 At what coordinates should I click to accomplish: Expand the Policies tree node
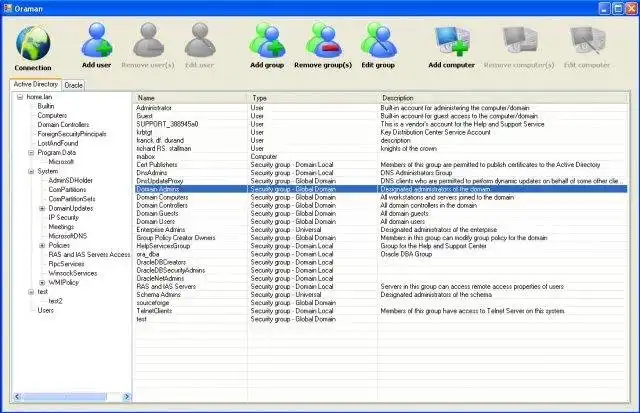click(x=42, y=246)
